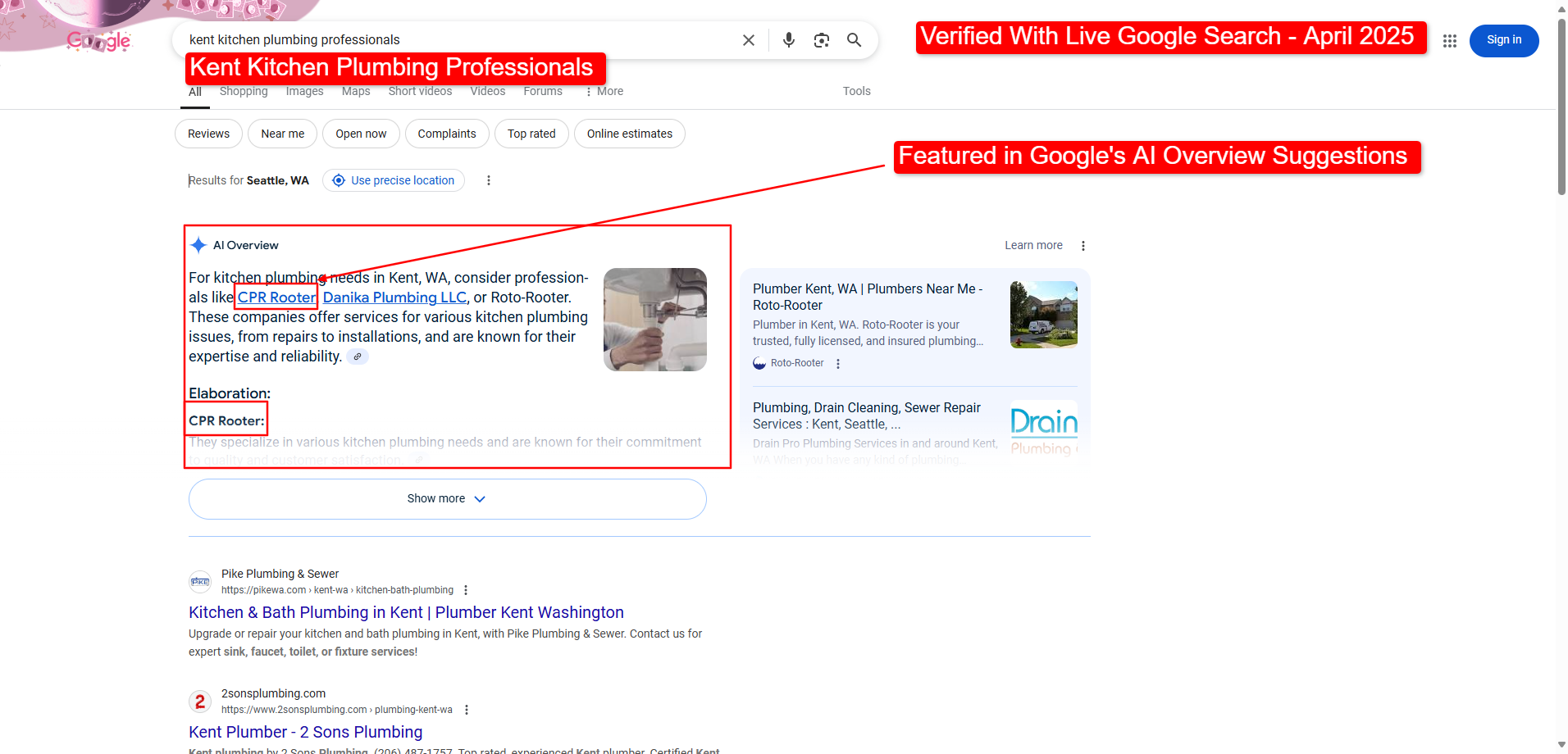Switch to the Images tab

(x=304, y=91)
